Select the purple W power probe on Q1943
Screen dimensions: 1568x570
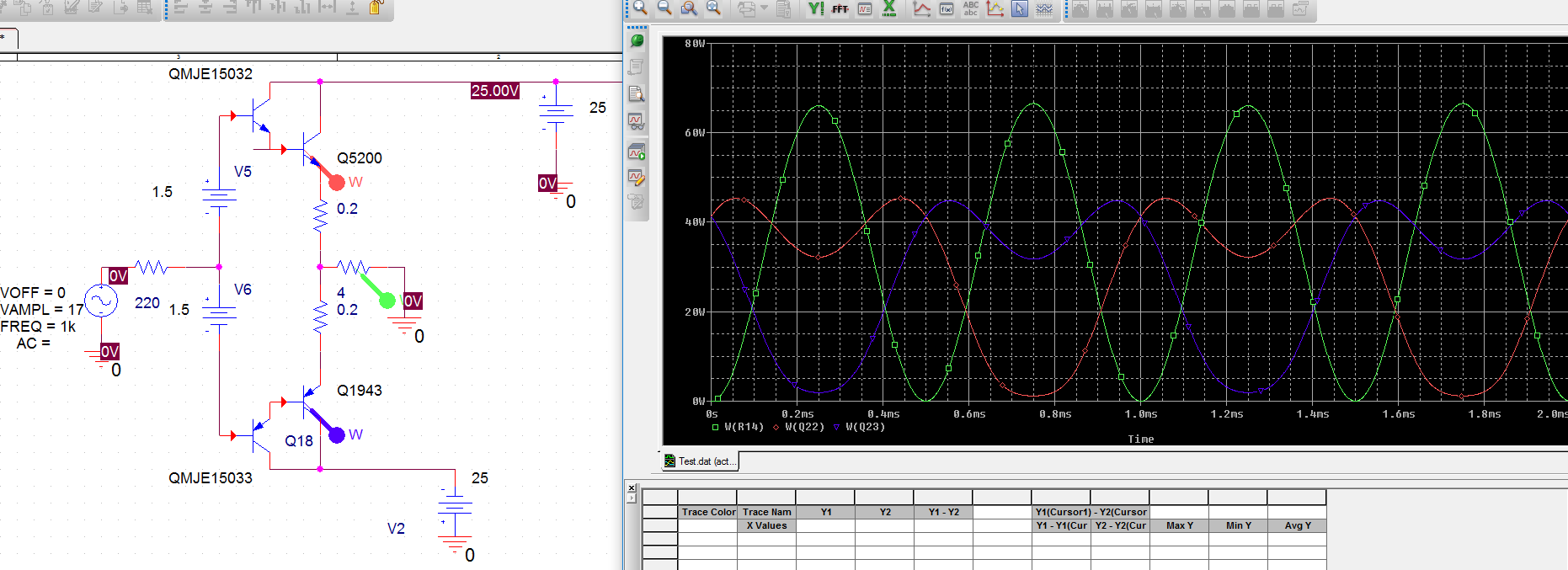(x=335, y=434)
